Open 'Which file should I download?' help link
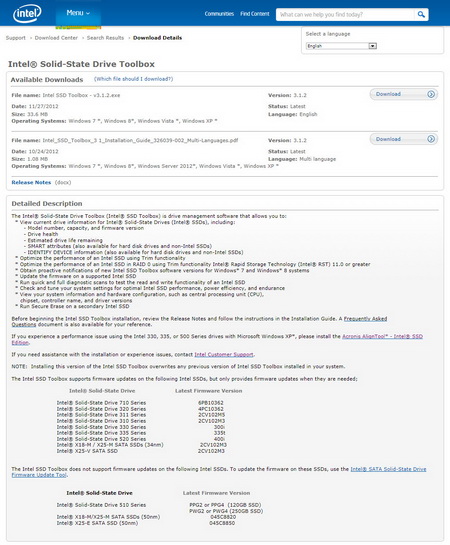This screenshot has width=450, height=545. point(133,79)
